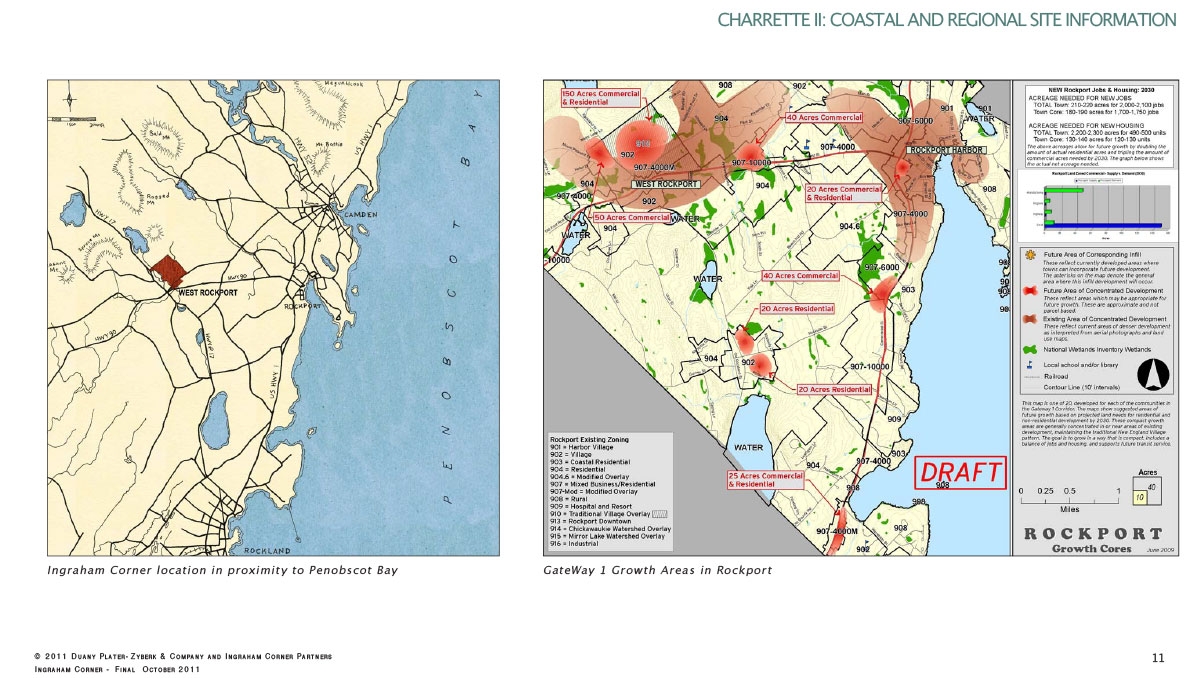The width and height of the screenshot is (1200, 678).
Task: Click the 50 Acres Commercial callout
Action: [631, 217]
